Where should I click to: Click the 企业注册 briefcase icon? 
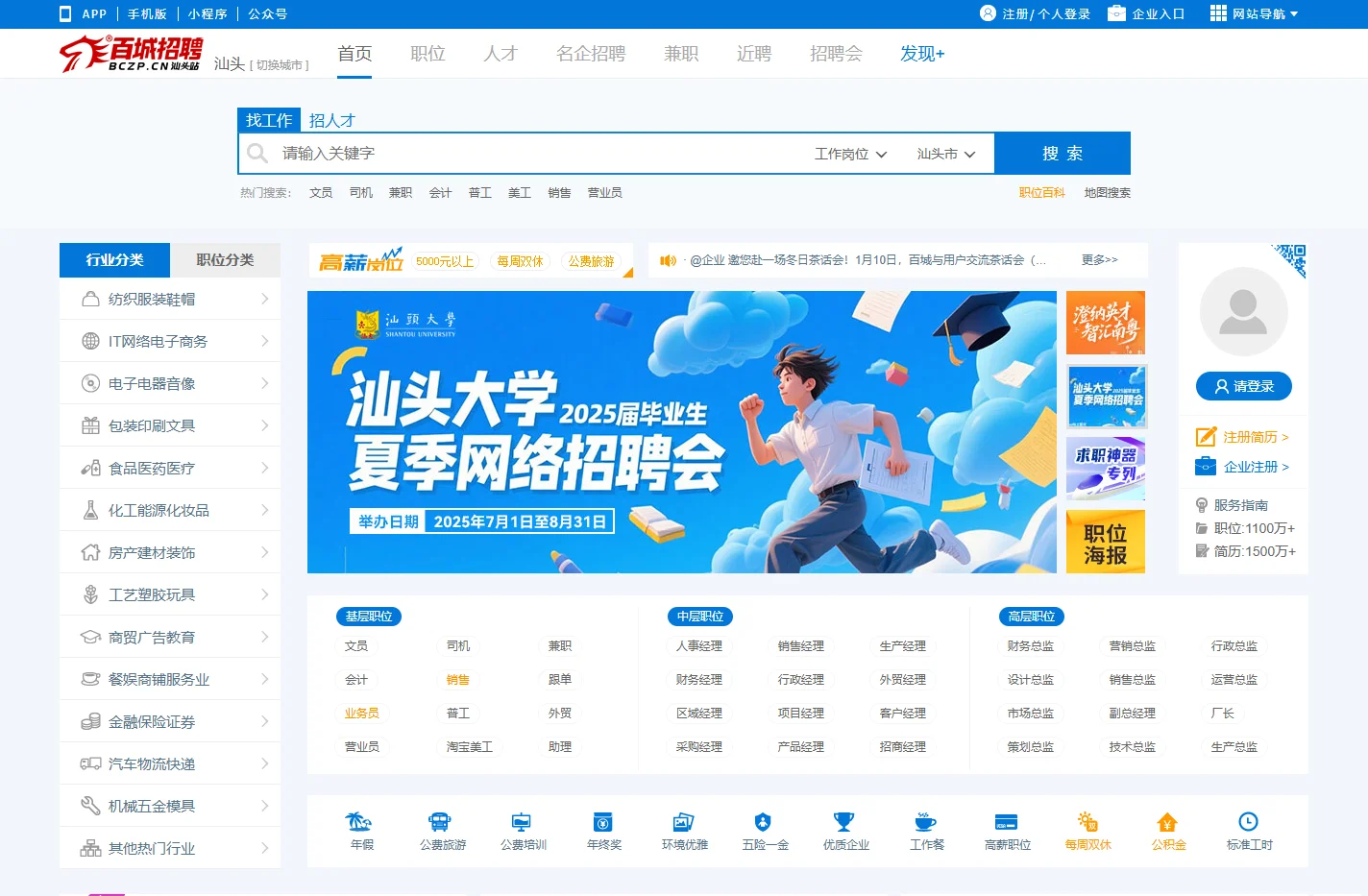point(1206,467)
